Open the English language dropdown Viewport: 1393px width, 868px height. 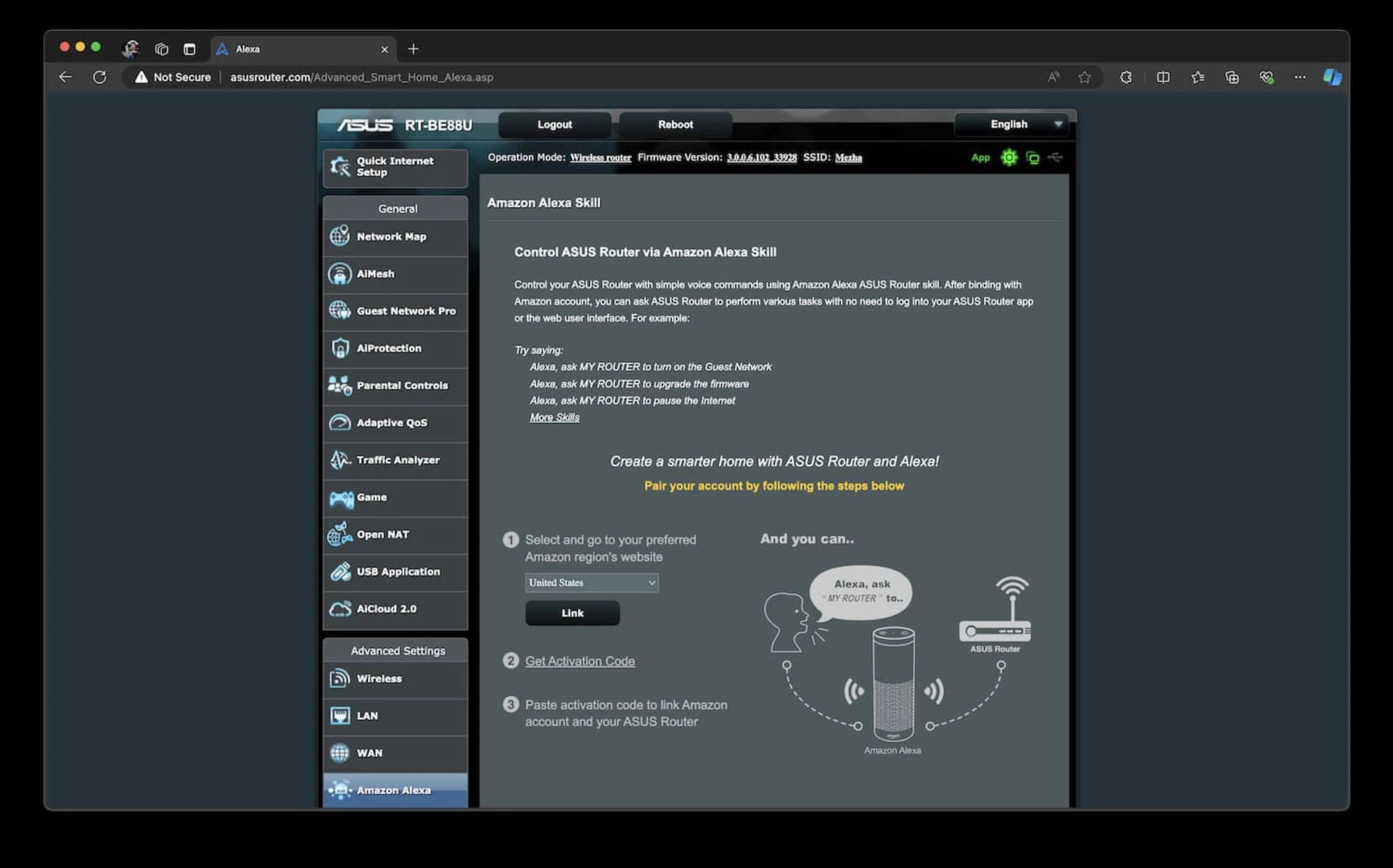pyautogui.click(x=1013, y=124)
